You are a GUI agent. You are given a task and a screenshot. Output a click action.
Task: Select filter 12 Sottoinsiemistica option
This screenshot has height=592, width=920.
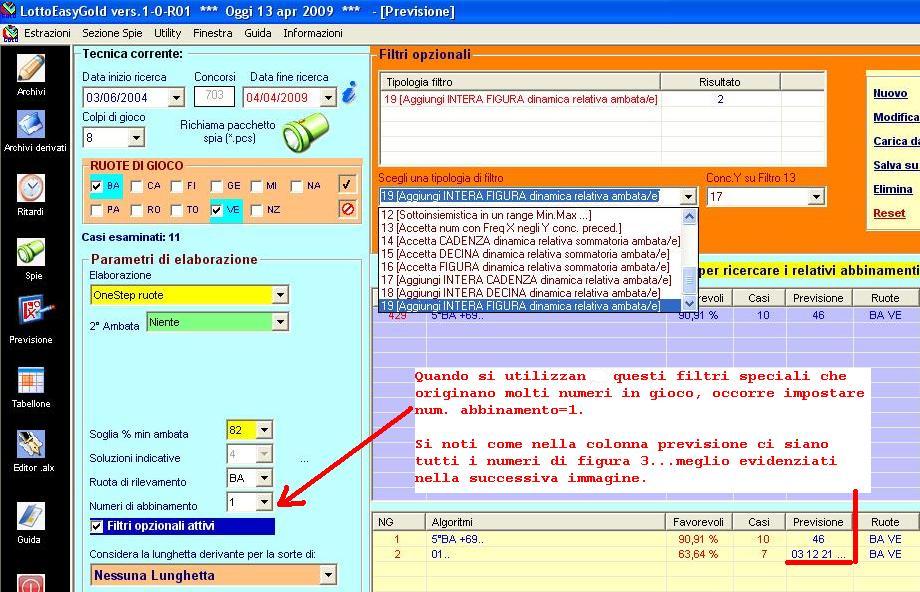(530, 215)
